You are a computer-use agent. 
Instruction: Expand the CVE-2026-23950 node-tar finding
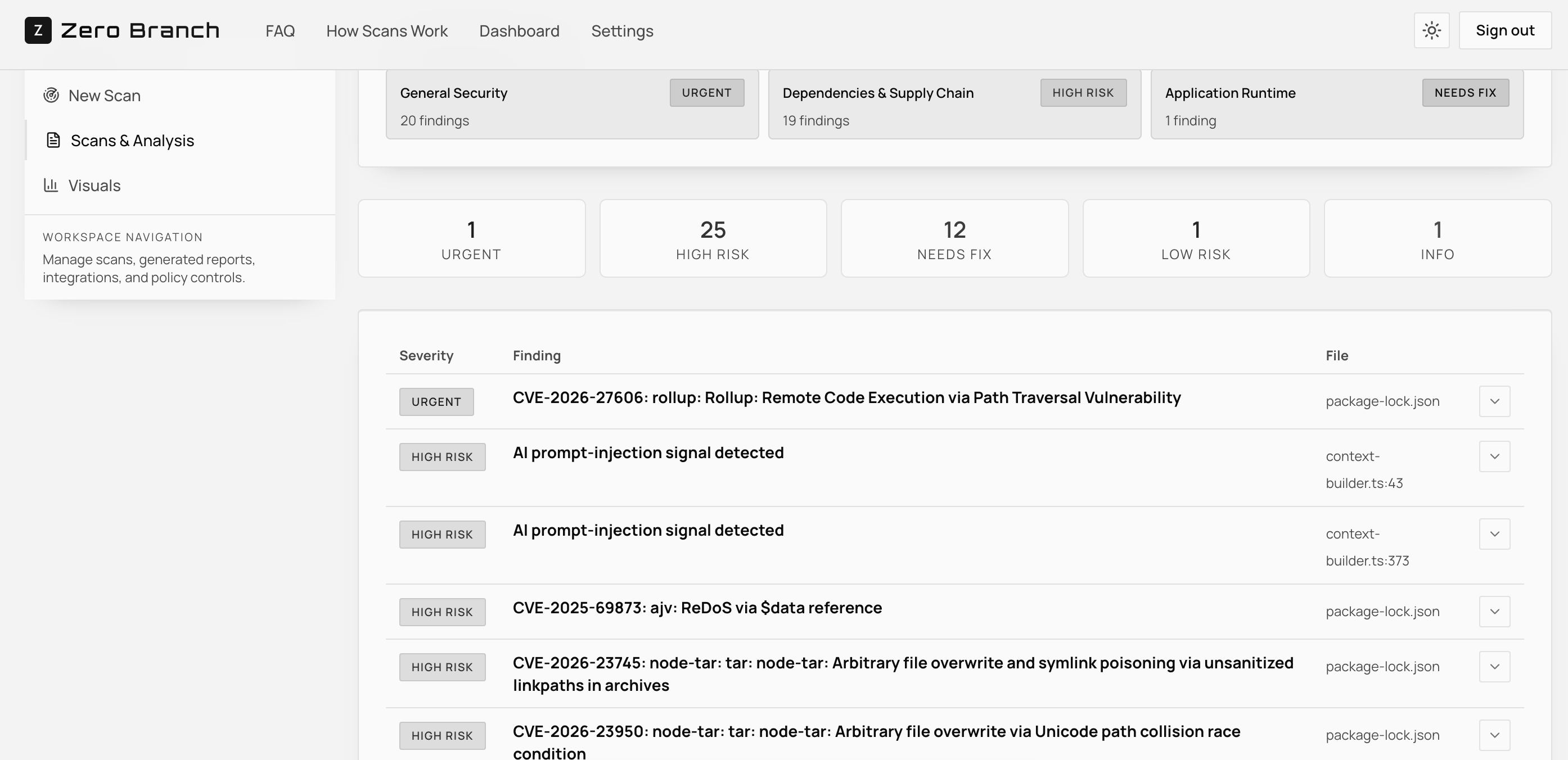pos(1494,735)
